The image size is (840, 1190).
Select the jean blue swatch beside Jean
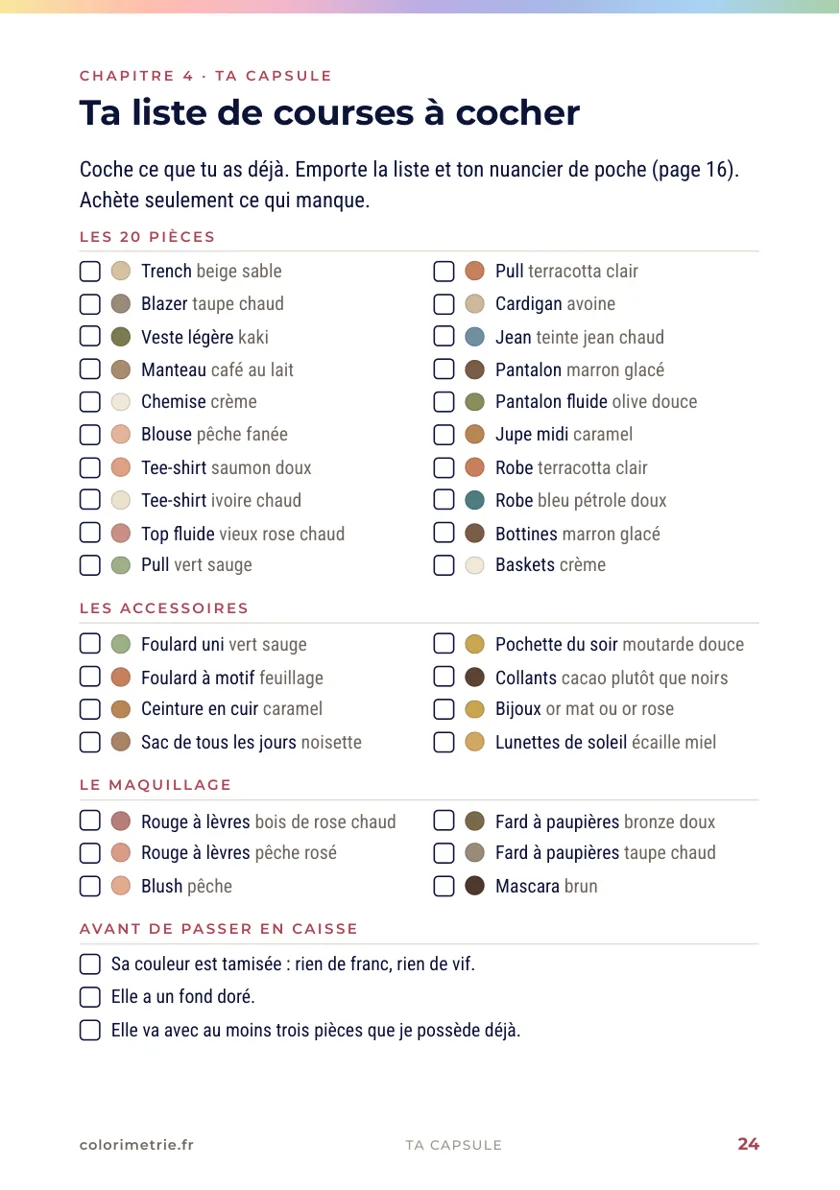475,337
